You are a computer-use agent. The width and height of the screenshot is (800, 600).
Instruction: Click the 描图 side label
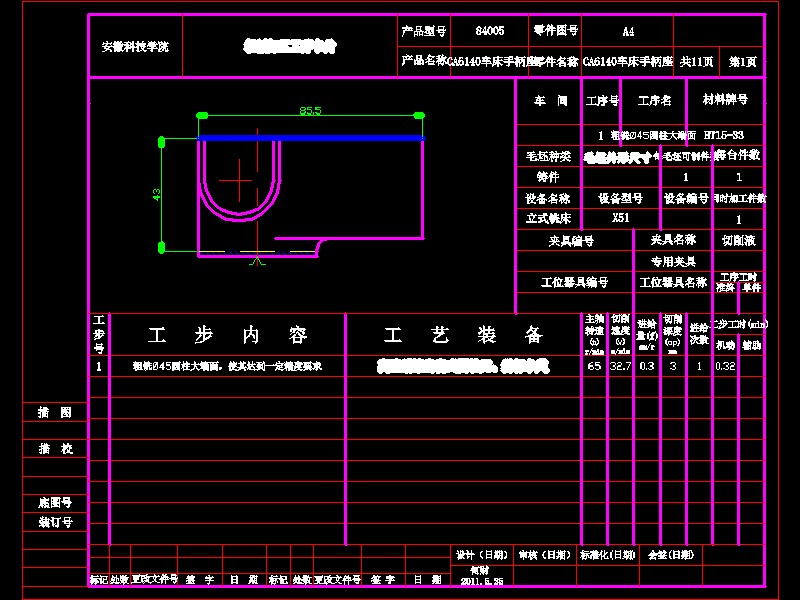tap(55, 412)
